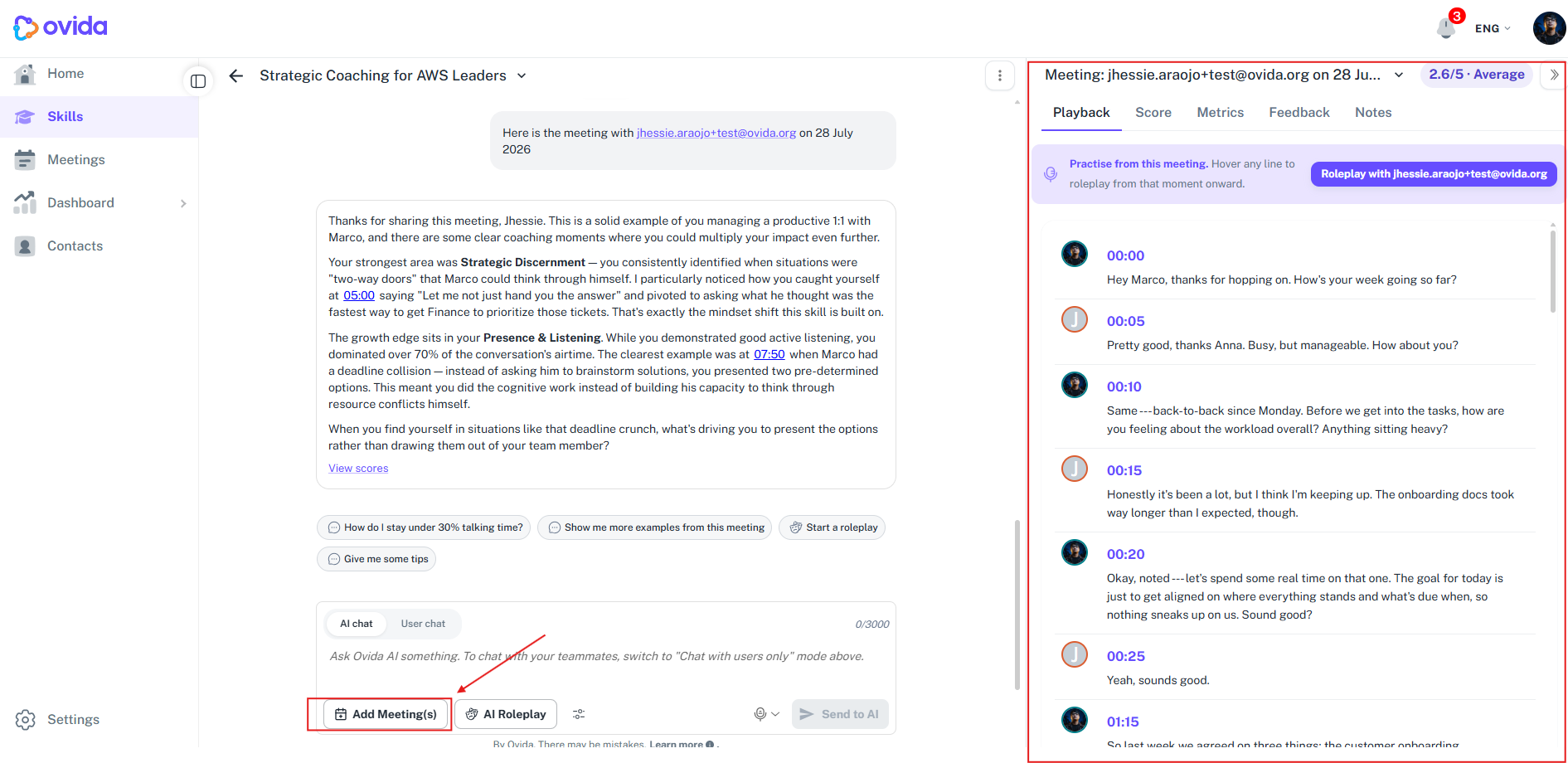Open Dashboard in the sidebar

tap(80, 203)
